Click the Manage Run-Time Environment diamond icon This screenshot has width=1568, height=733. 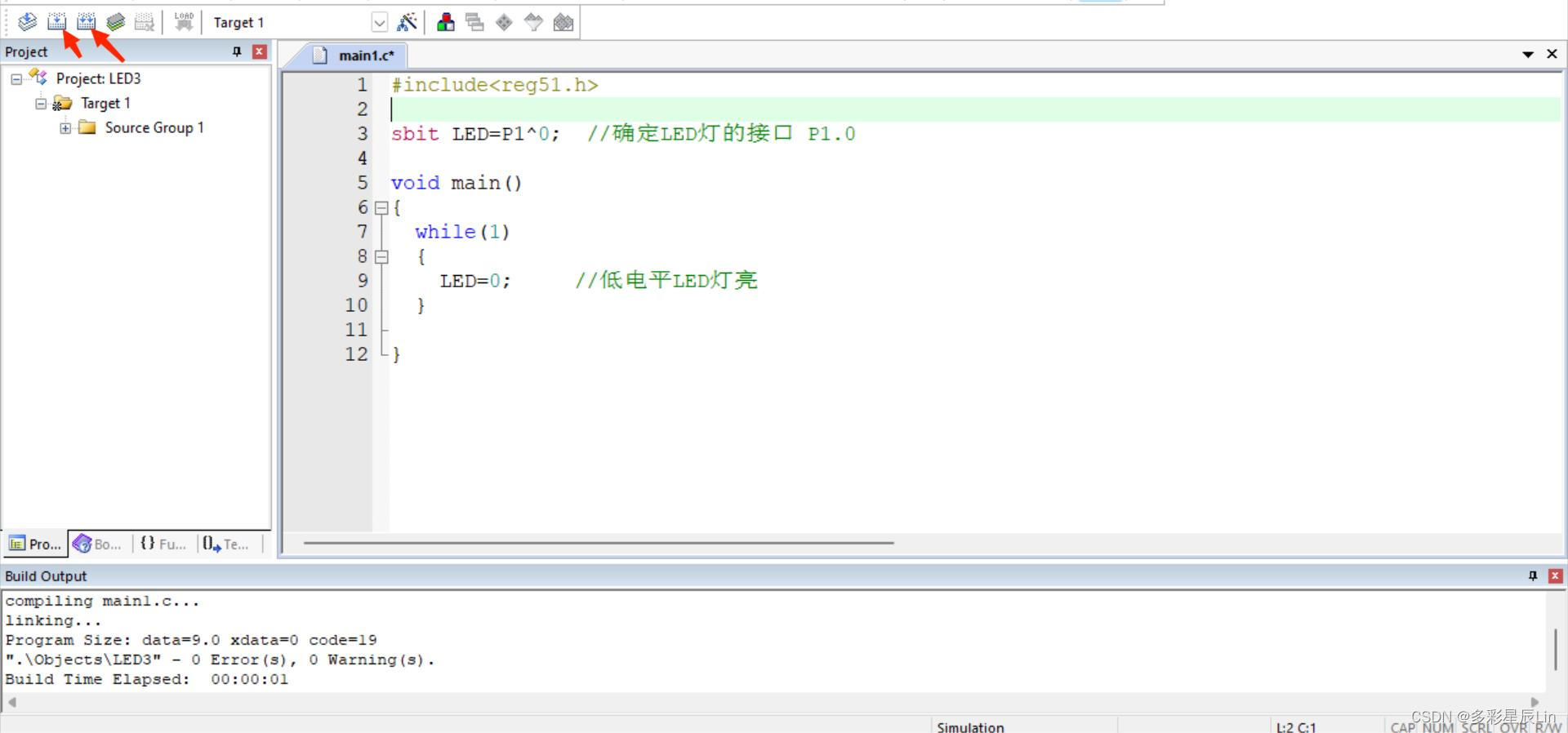504,22
